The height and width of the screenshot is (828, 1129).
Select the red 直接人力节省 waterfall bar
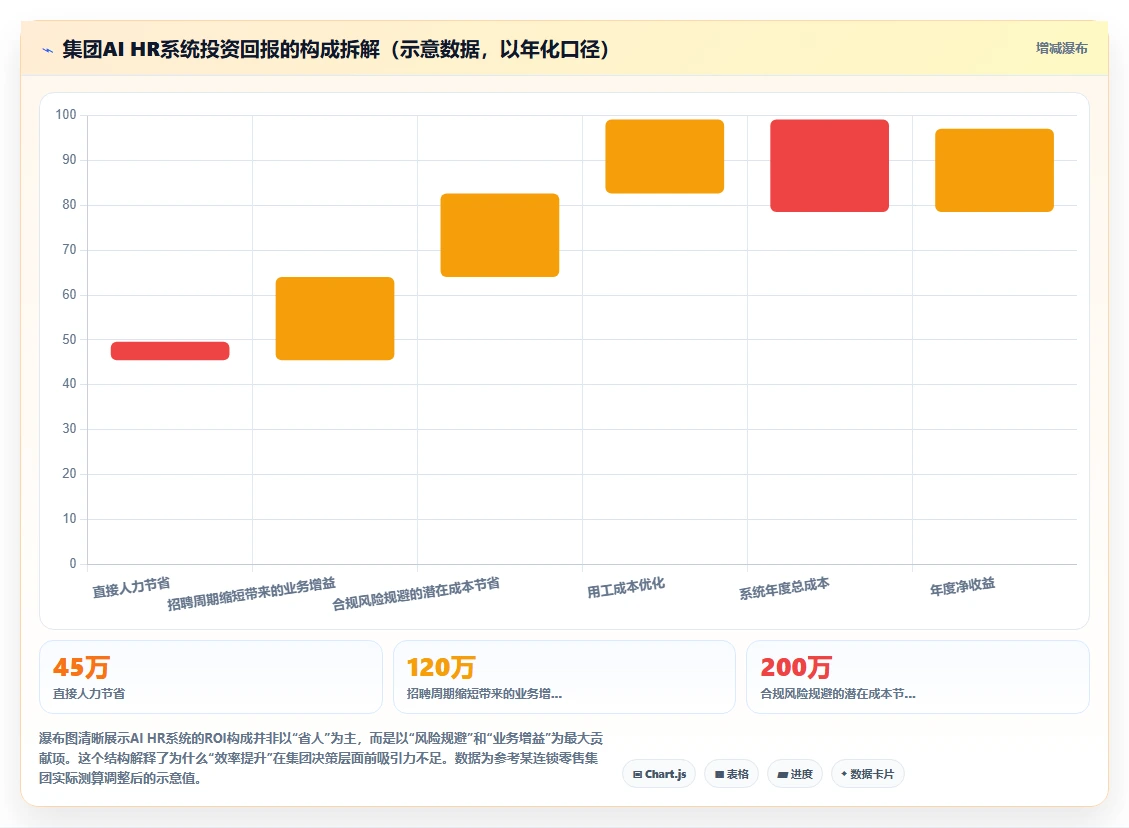[170, 351]
